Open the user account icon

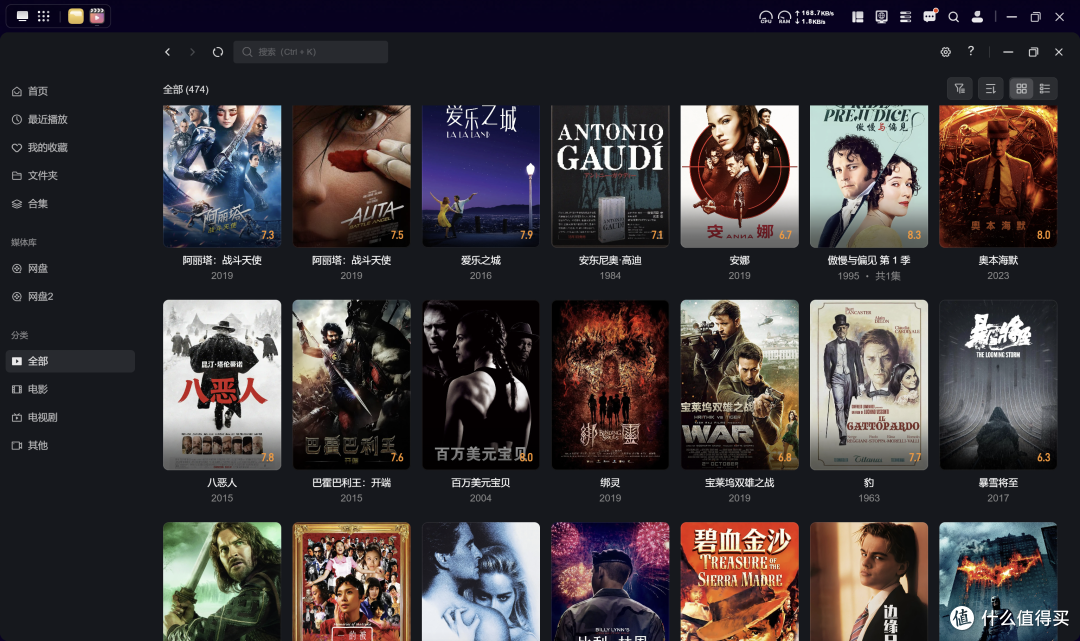(x=977, y=17)
